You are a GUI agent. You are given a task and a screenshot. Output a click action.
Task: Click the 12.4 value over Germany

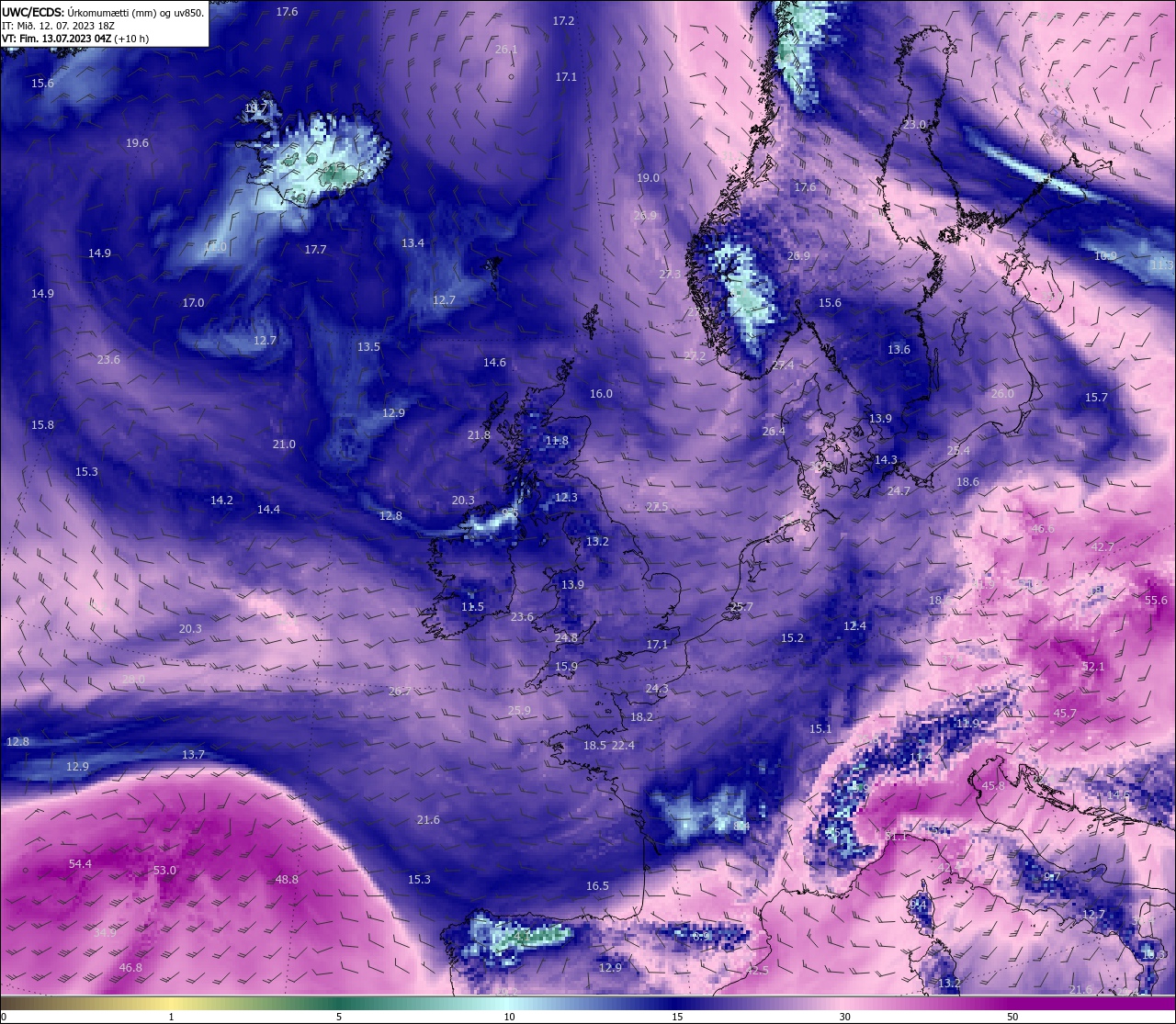point(854,626)
